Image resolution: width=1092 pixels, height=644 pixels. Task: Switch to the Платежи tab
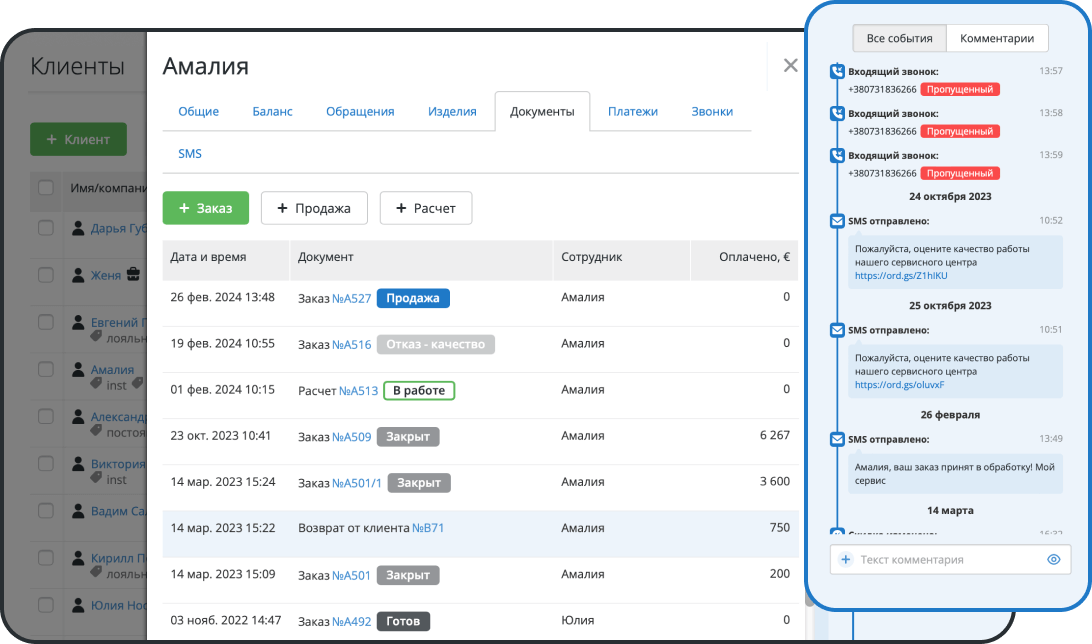coord(632,112)
